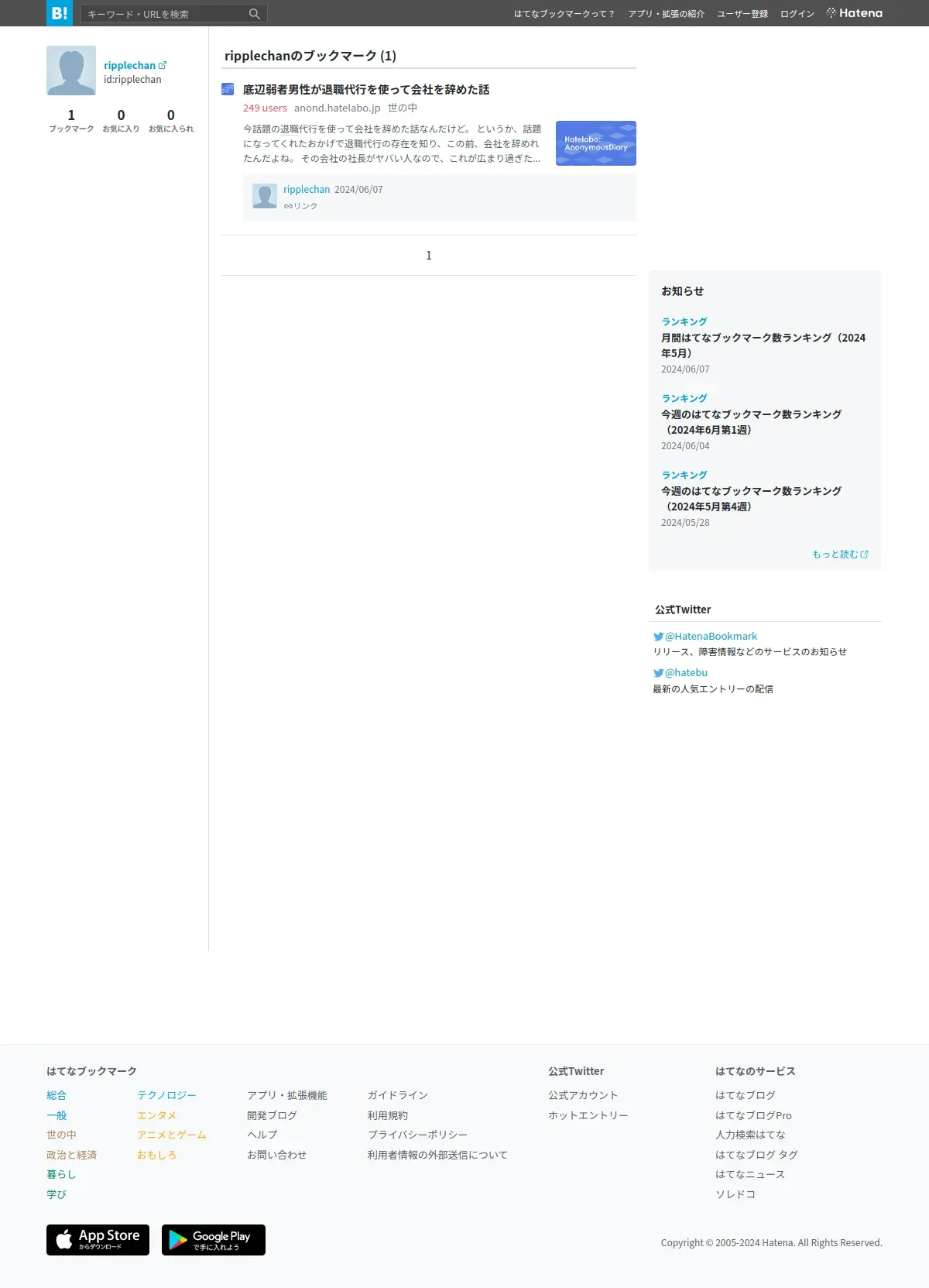Open the @HatenaBookmark Twitter link
Image resolution: width=929 pixels, height=1288 pixels.
tap(711, 637)
